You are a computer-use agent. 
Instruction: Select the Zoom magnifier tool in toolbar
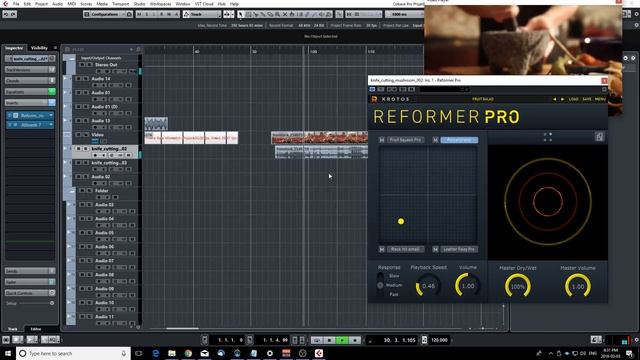(278, 14)
